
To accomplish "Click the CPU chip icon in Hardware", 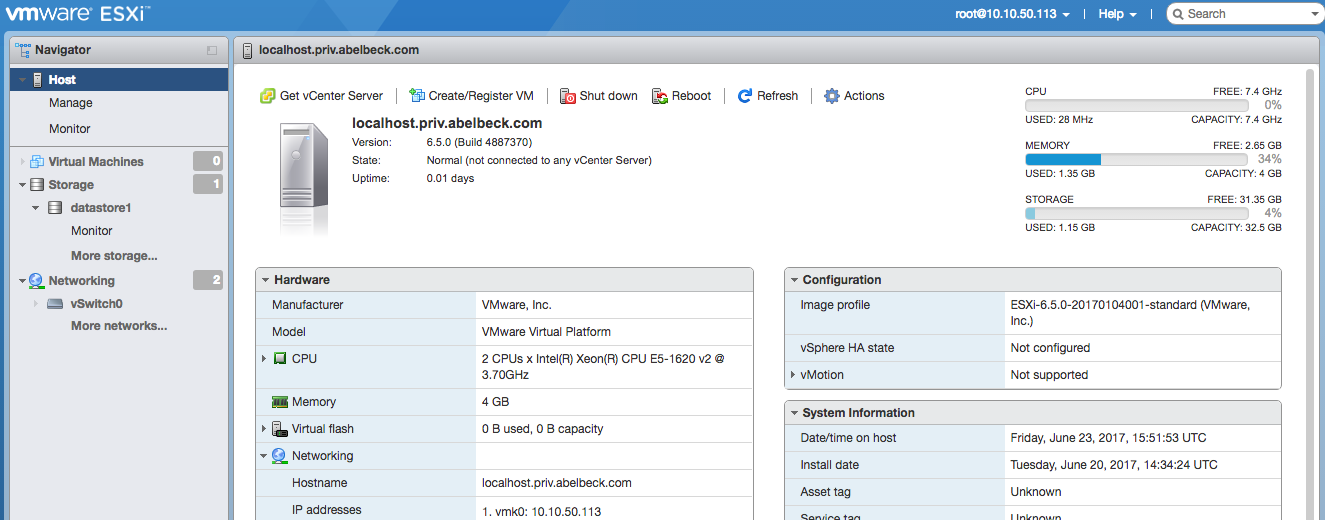I will (x=280, y=358).
